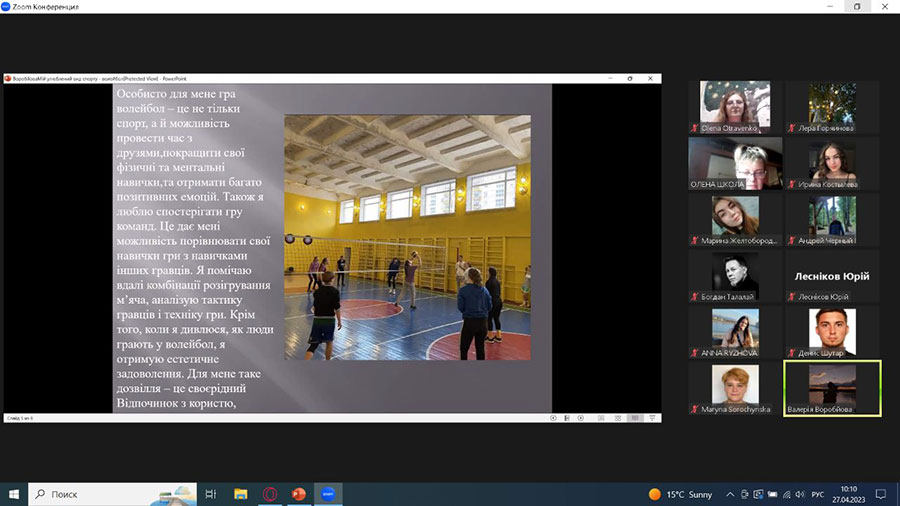The width and height of the screenshot is (900, 506).
Task: Open Opera browser from taskbar
Action: pyautogui.click(x=270, y=494)
